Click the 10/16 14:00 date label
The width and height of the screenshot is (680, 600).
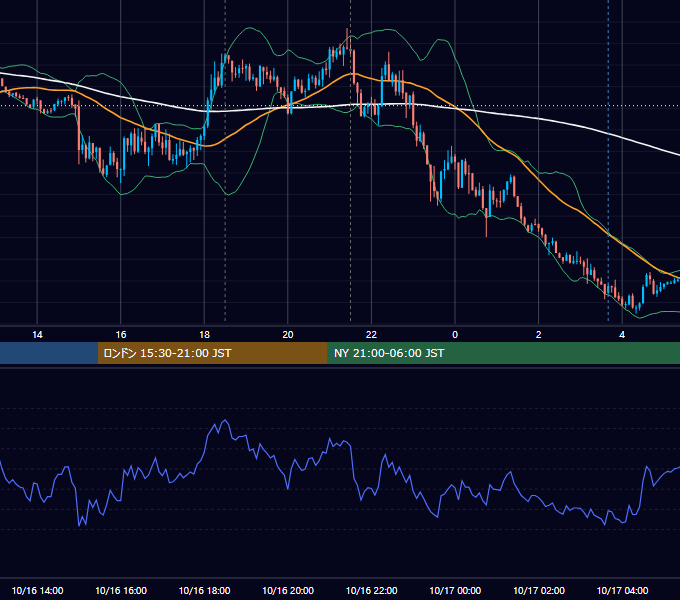tap(37, 590)
